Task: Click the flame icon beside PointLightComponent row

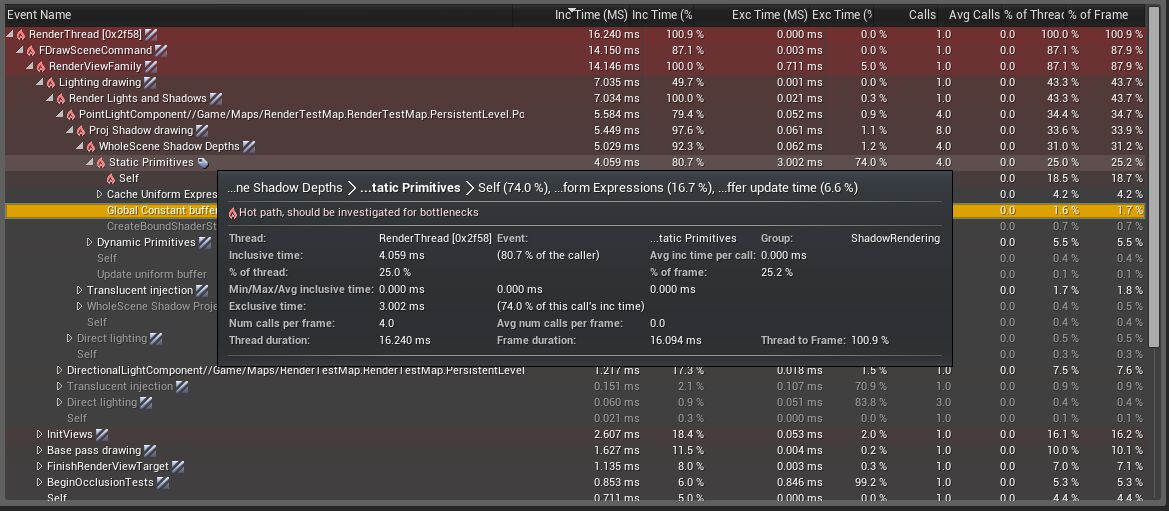Action: click(71, 115)
